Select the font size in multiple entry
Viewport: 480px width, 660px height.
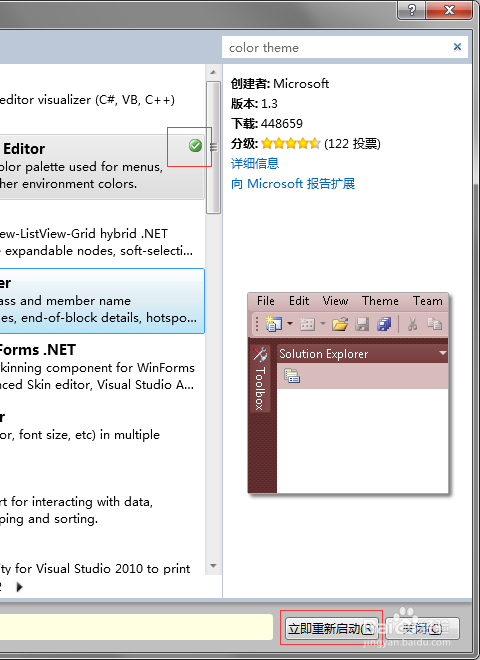(x=102, y=434)
